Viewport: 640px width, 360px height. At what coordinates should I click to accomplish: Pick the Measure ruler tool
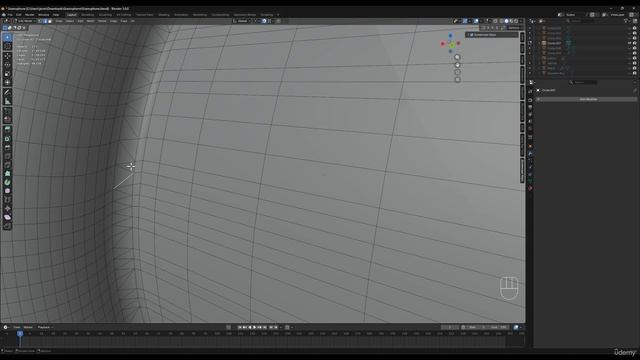point(7,101)
